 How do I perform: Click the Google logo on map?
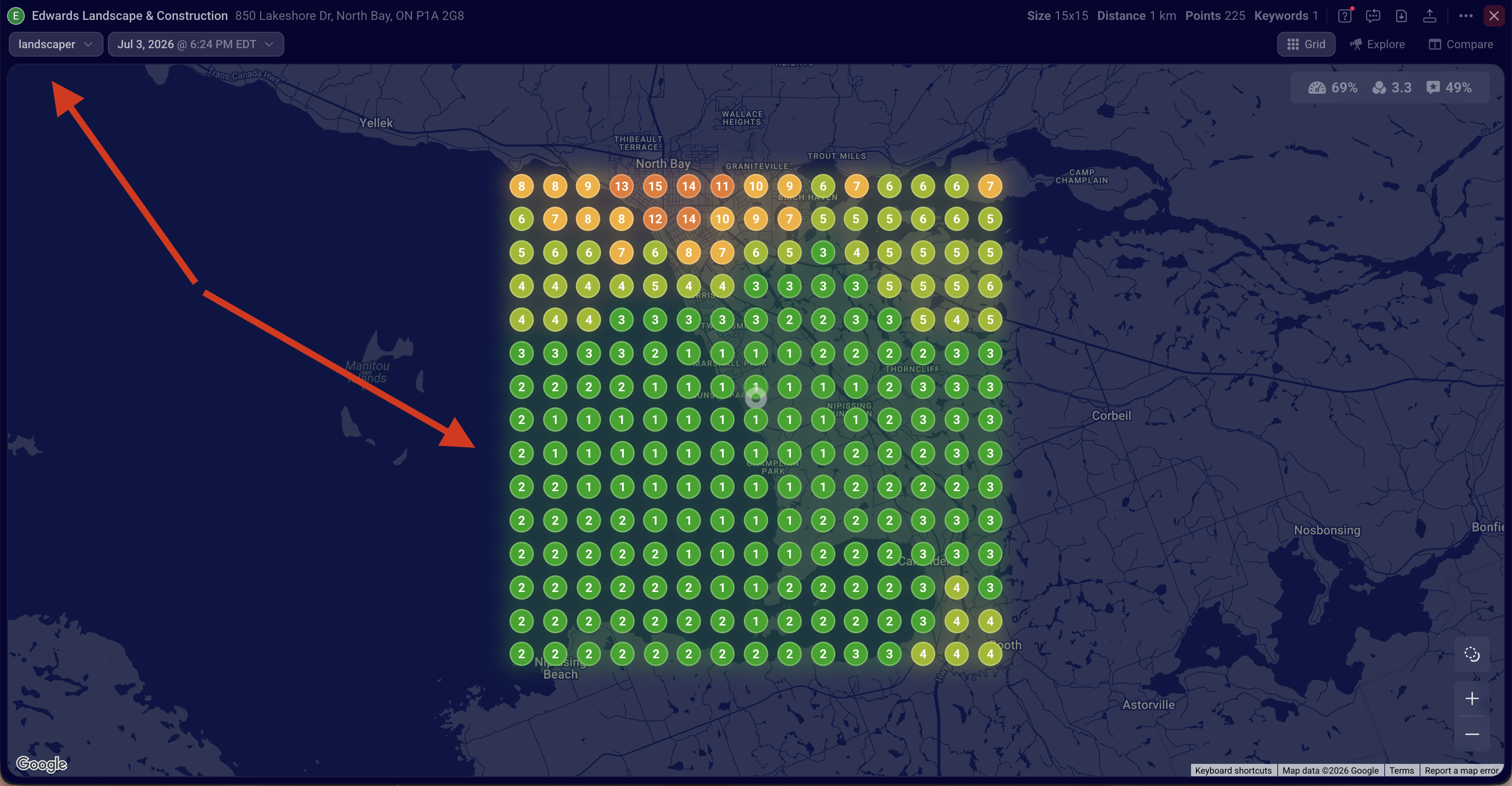pyautogui.click(x=42, y=764)
